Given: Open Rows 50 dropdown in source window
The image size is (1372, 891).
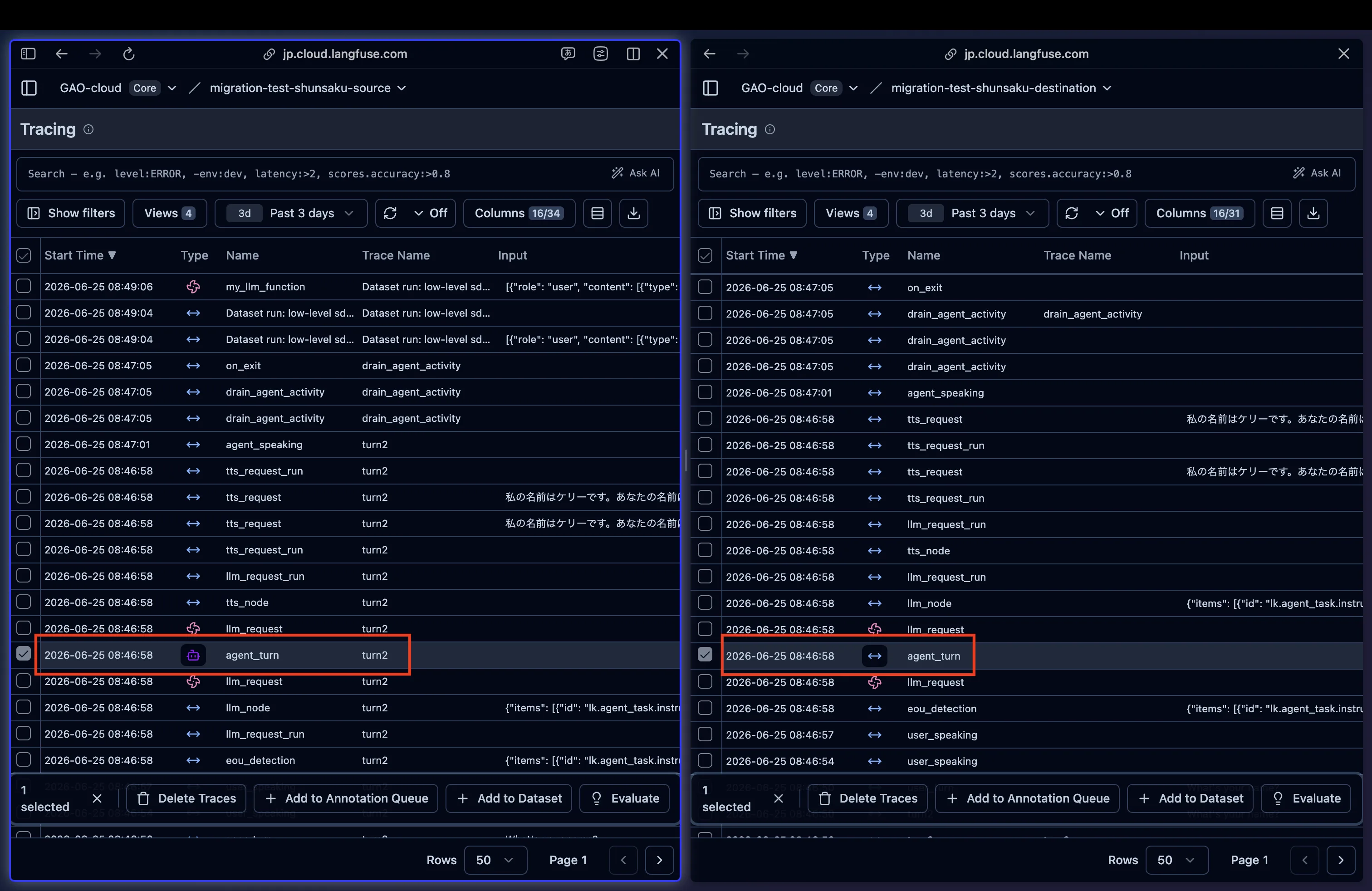Looking at the screenshot, I should 495,860.
